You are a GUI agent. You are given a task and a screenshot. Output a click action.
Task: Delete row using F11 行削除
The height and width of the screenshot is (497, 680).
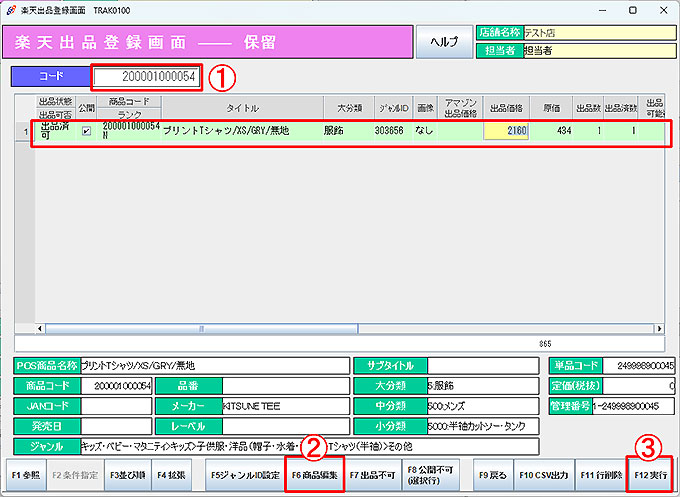pyautogui.click(x=600, y=472)
